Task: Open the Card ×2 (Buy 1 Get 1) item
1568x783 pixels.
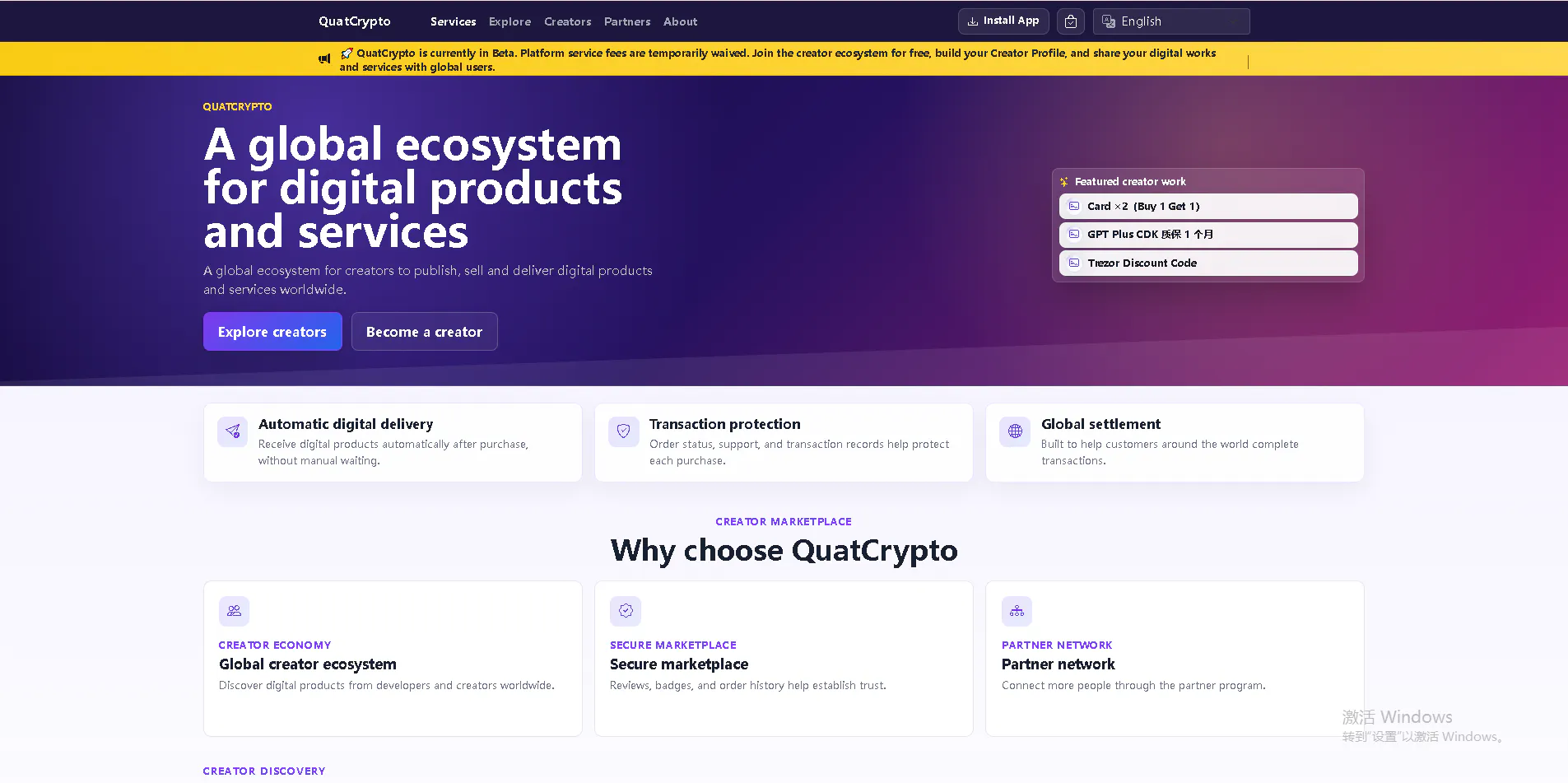Action: click(x=1208, y=207)
